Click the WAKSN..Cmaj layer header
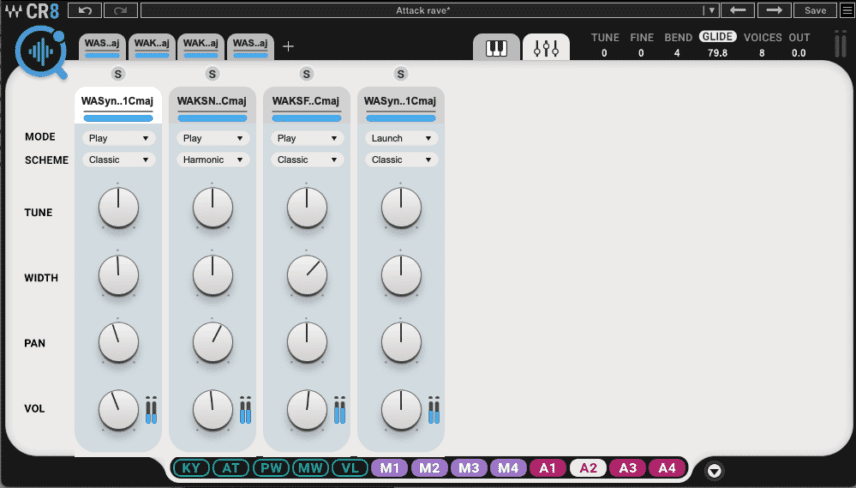Screen dimensions: 856x488 [x=212, y=105]
